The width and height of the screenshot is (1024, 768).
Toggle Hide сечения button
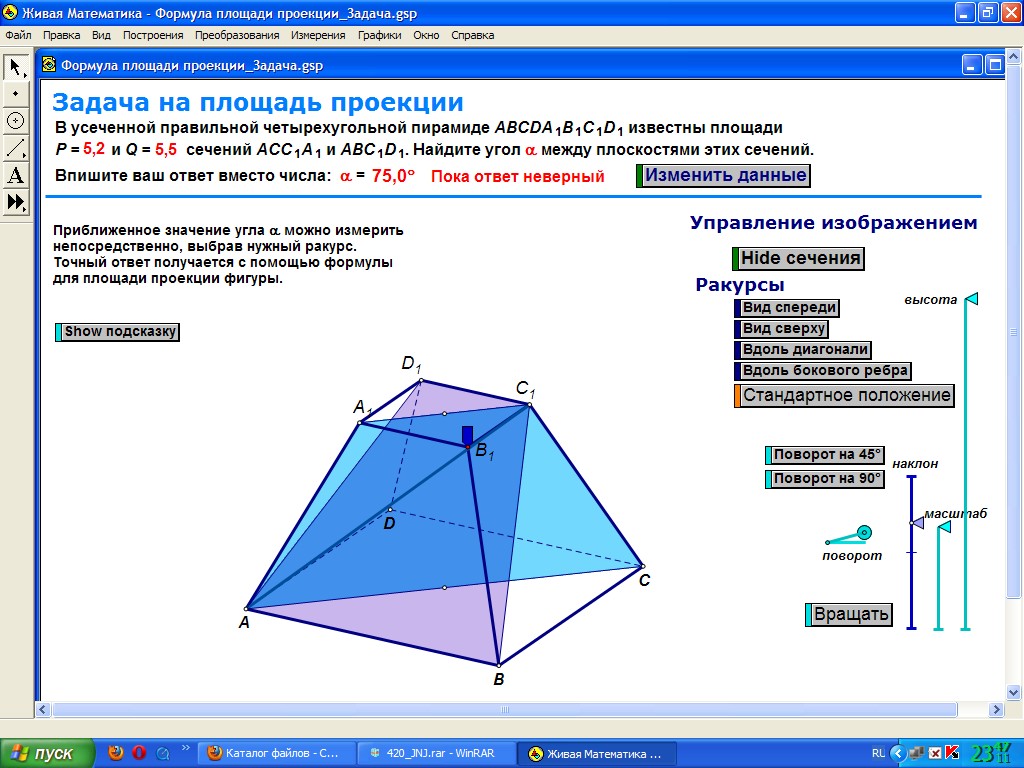click(x=799, y=258)
